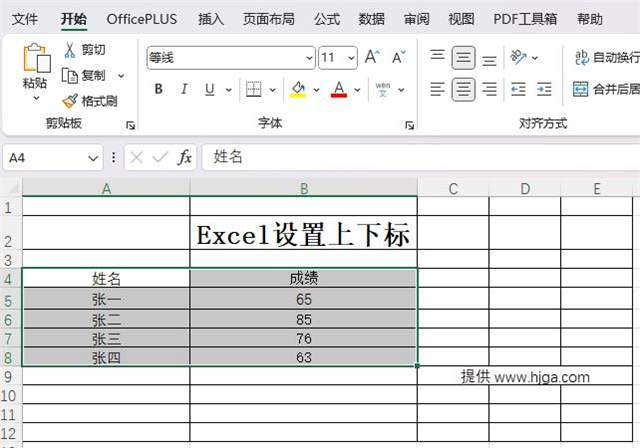Expand the Name Box A4 dropdown
Screen dimensions: 640x448
93,158
